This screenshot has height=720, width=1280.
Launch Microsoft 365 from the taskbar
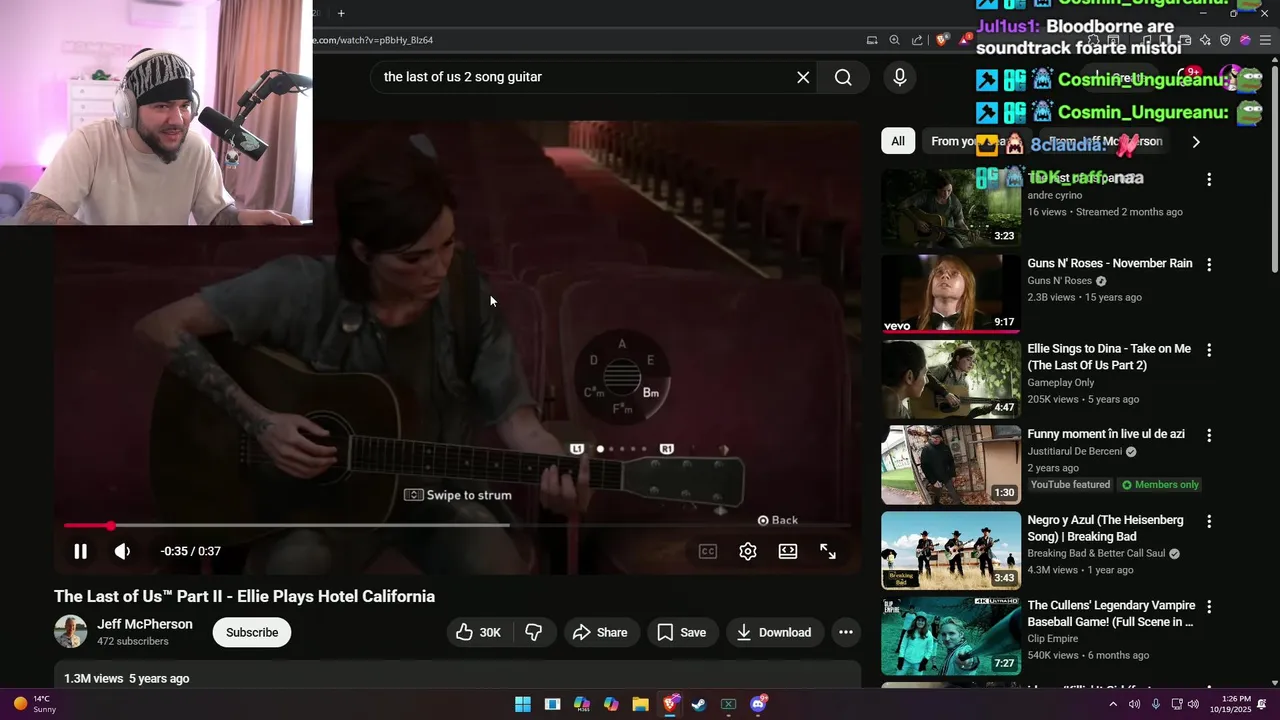(582, 704)
